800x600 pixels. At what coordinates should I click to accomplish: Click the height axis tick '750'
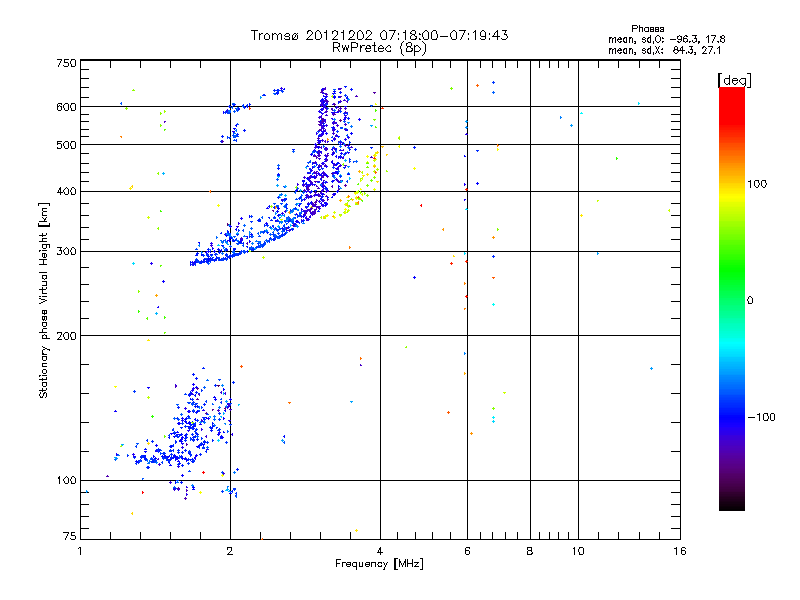coord(66,63)
